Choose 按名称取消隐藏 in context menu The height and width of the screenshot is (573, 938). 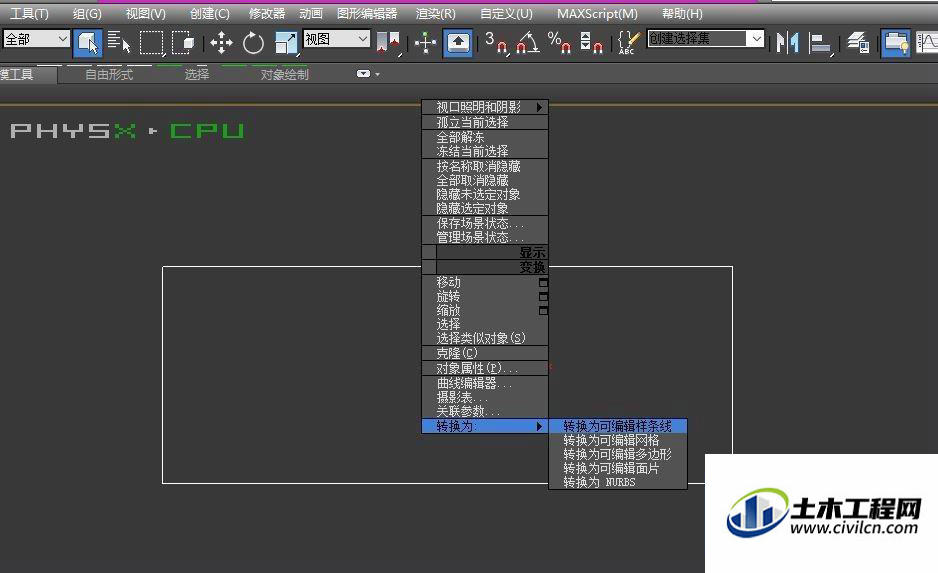485,166
